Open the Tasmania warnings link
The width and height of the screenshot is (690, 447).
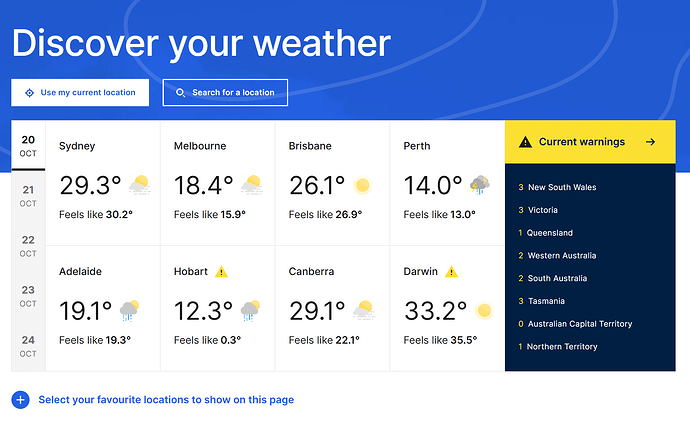(x=546, y=301)
